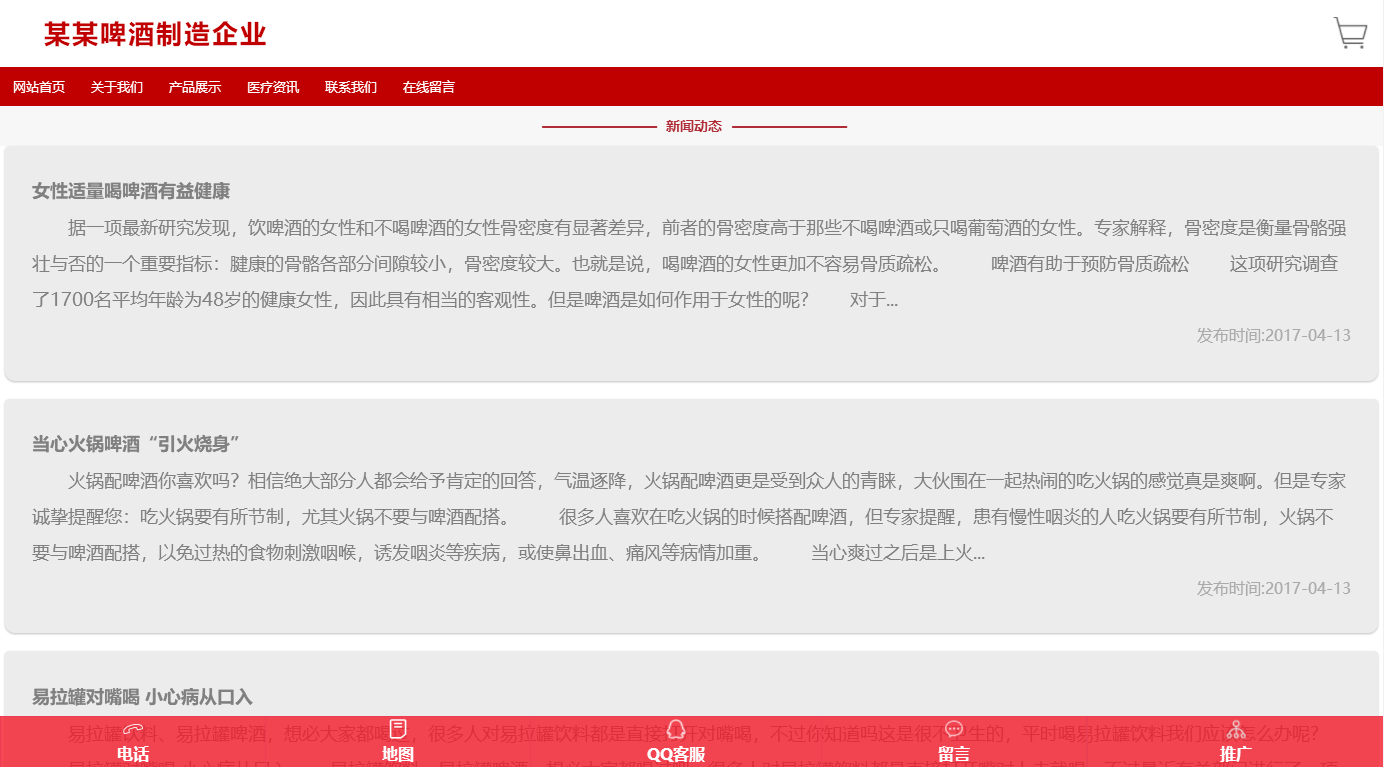Go to 网站首页 in navigation bar
This screenshot has height=767, width=1384.
pyautogui.click(x=39, y=87)
